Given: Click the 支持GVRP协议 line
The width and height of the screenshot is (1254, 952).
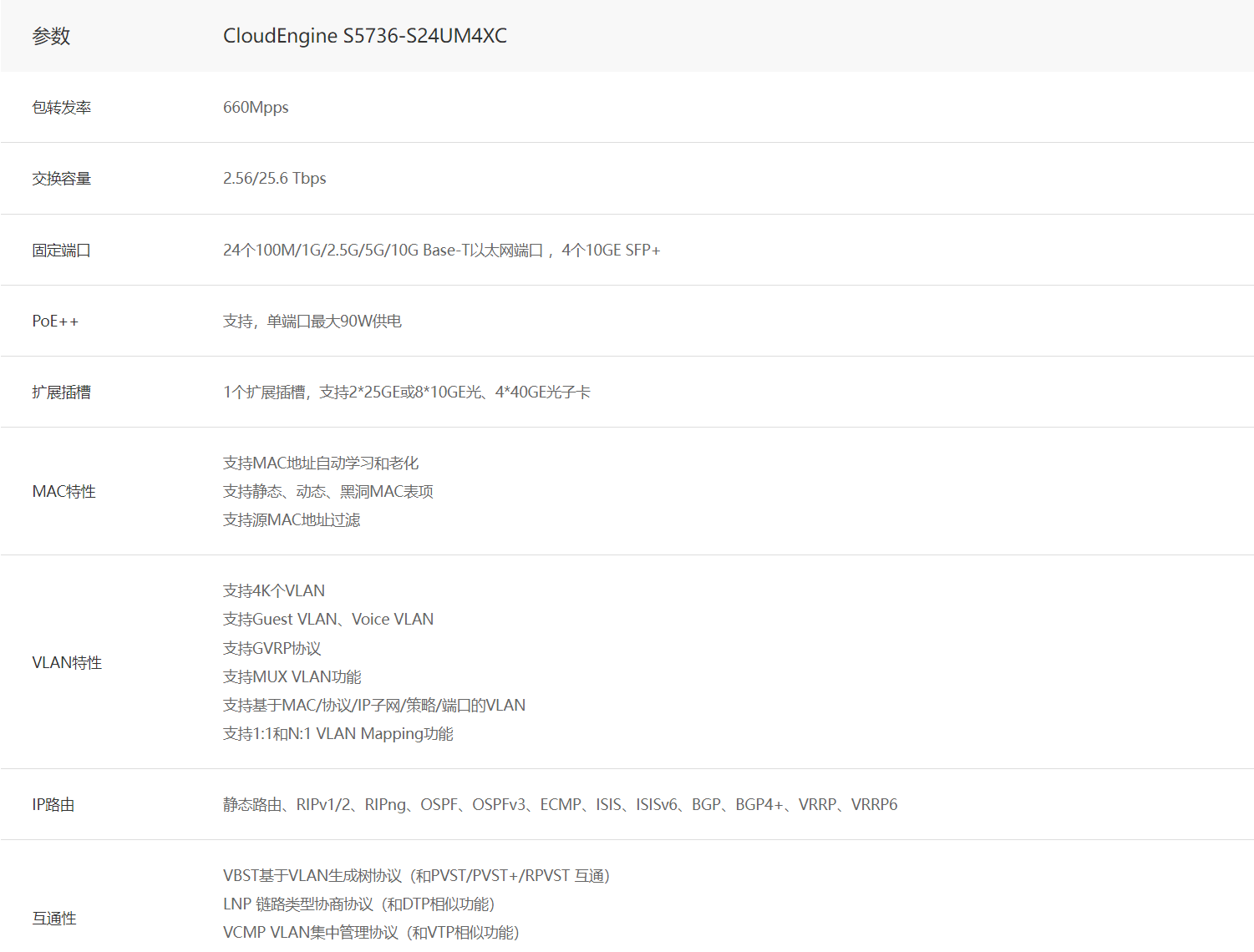Looking at the screenshot, I should tap(272, 648).
